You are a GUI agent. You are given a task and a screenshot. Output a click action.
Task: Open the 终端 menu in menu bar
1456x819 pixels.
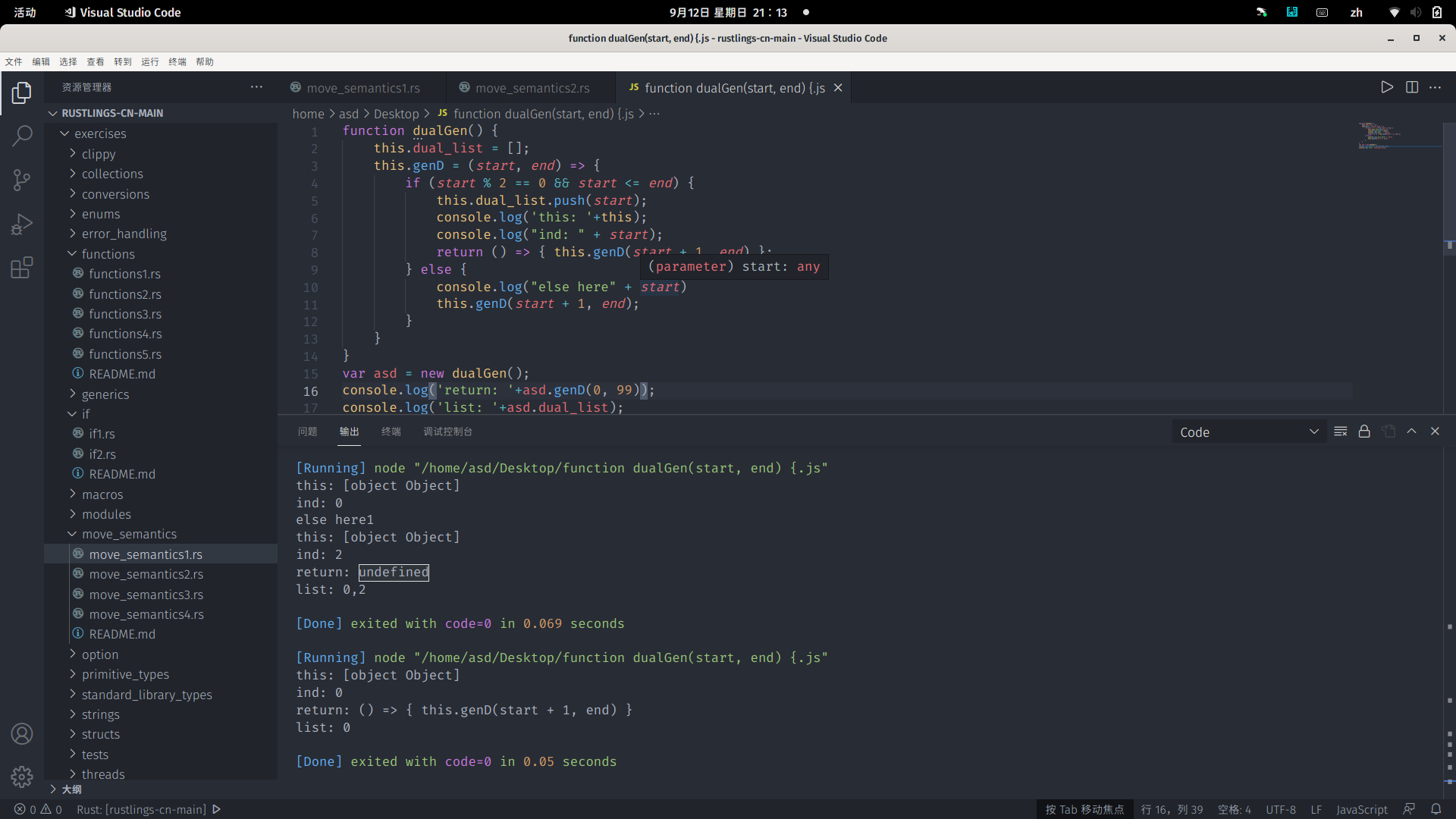177,61
